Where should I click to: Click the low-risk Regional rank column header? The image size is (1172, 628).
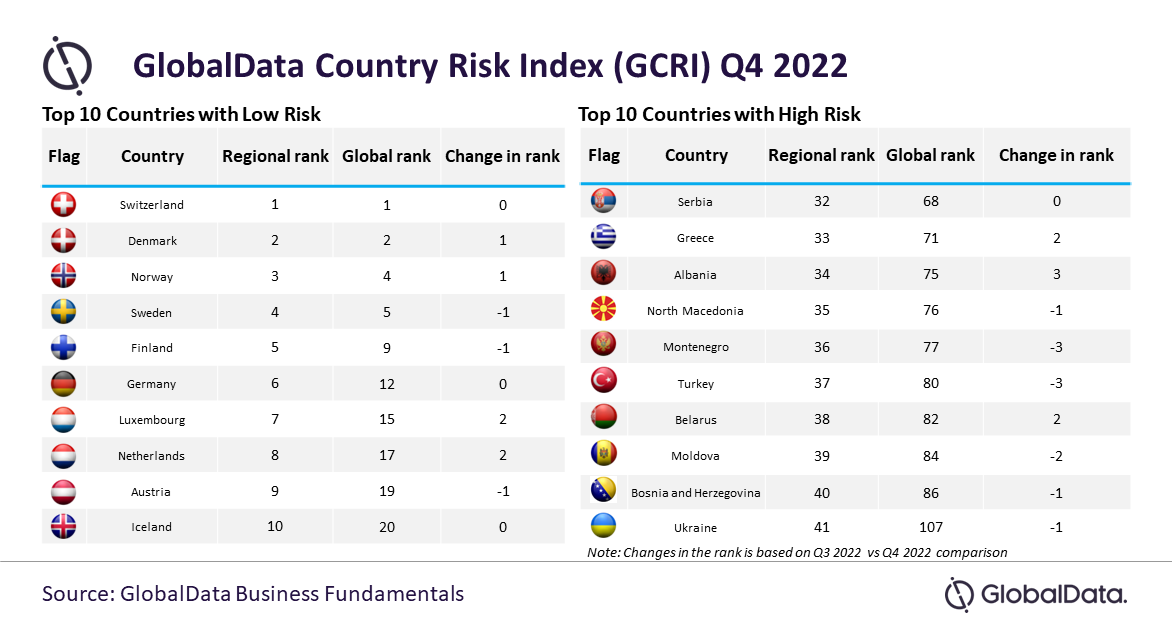275,156
